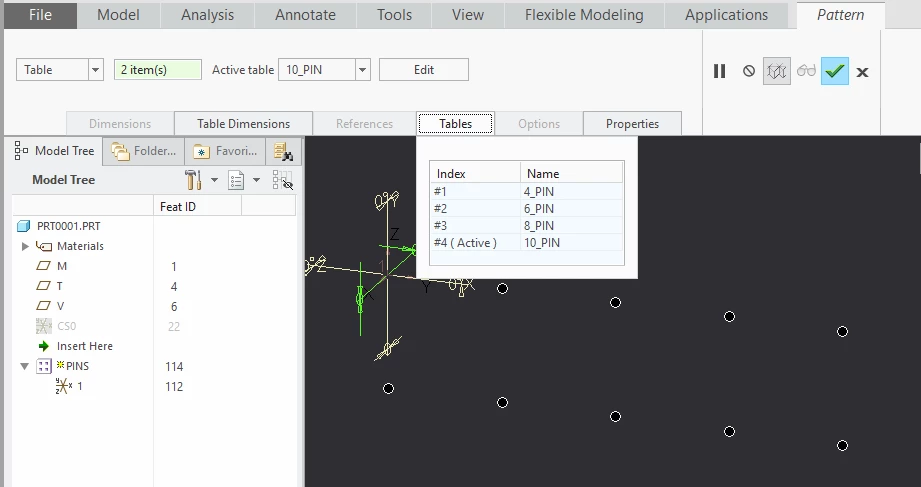The height and width of the screenshot is (487, 921).
Task: Select active table row 10_PIN
Action: click(526, 243)
